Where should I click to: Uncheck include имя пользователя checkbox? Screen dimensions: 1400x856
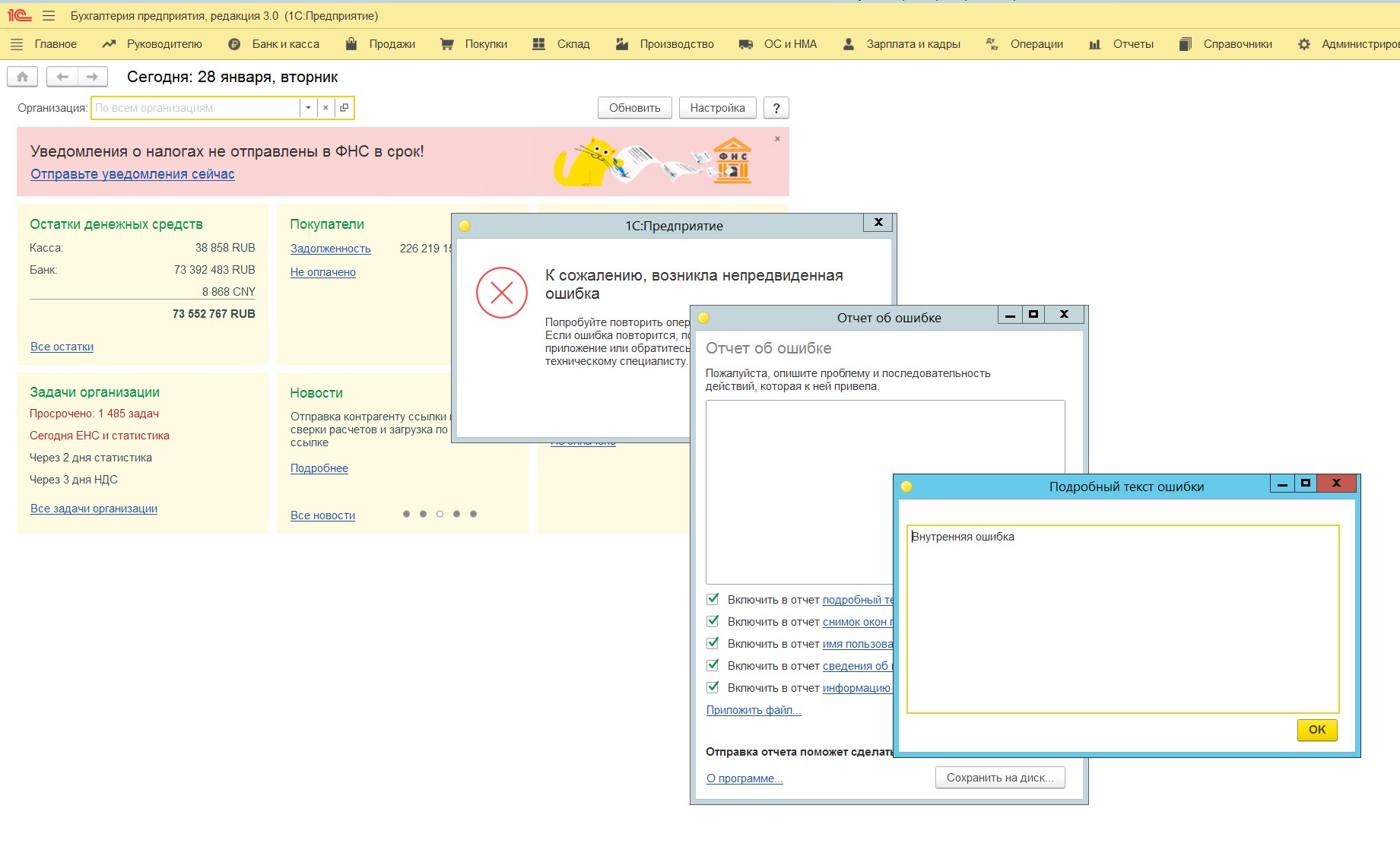click(713, 643)
